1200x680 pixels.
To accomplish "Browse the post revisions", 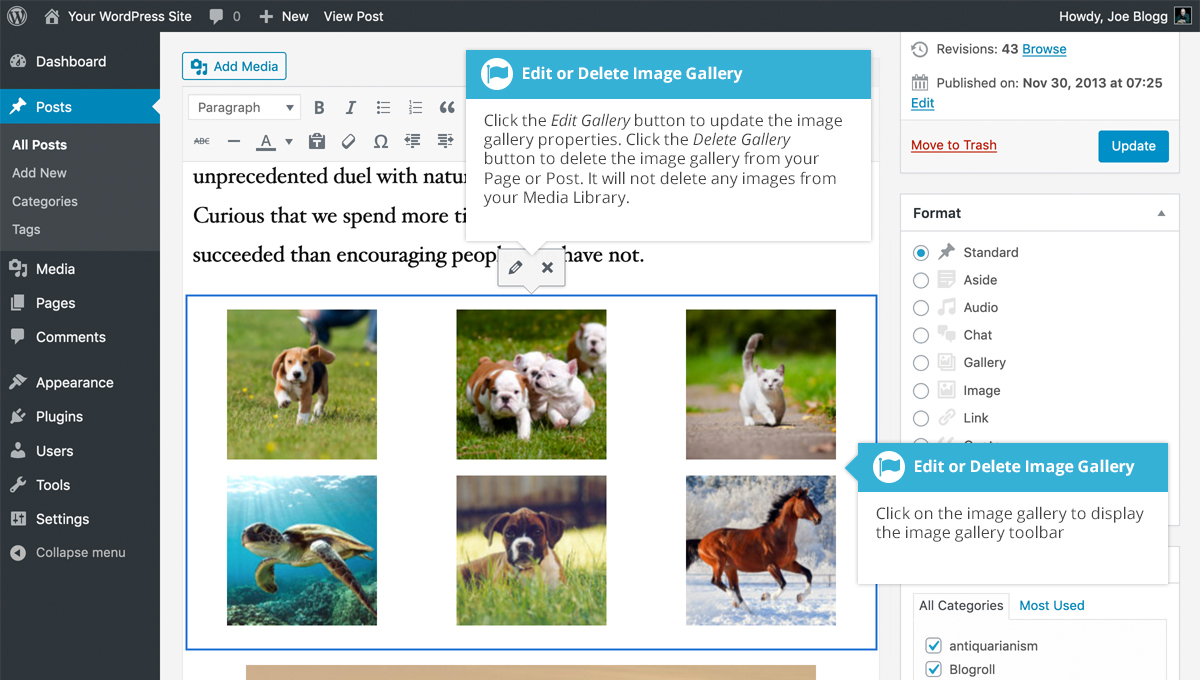I will click(1042, 48).
